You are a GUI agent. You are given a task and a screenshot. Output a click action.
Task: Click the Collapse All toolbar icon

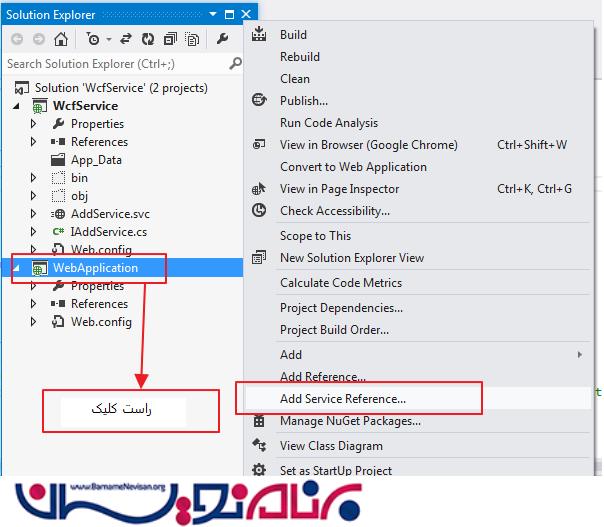[170, 40]
